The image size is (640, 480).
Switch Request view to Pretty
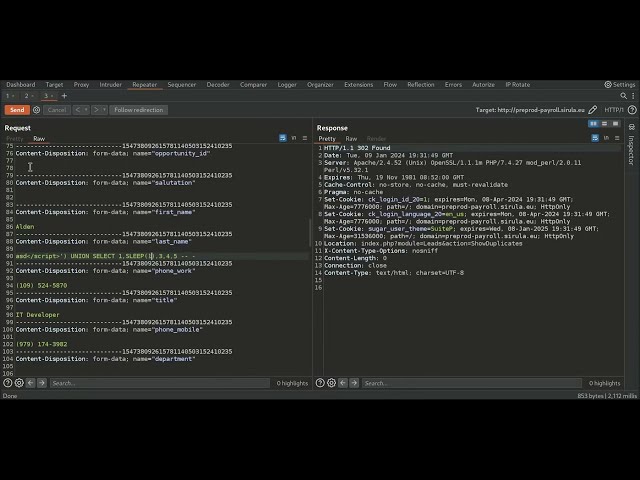15,139
